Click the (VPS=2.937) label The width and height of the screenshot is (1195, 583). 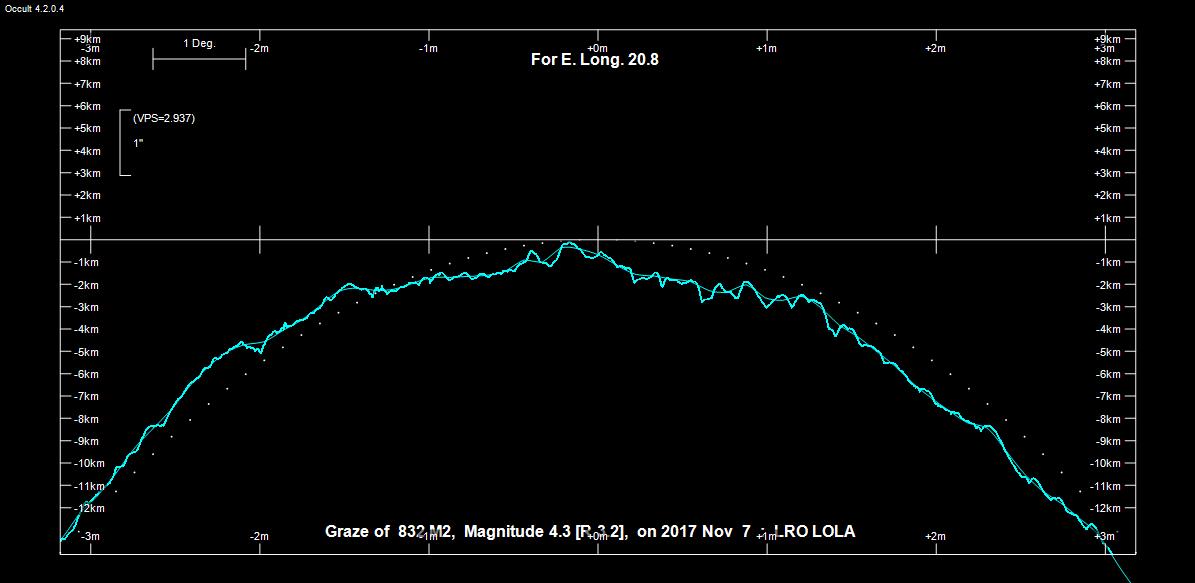point(163,118)
